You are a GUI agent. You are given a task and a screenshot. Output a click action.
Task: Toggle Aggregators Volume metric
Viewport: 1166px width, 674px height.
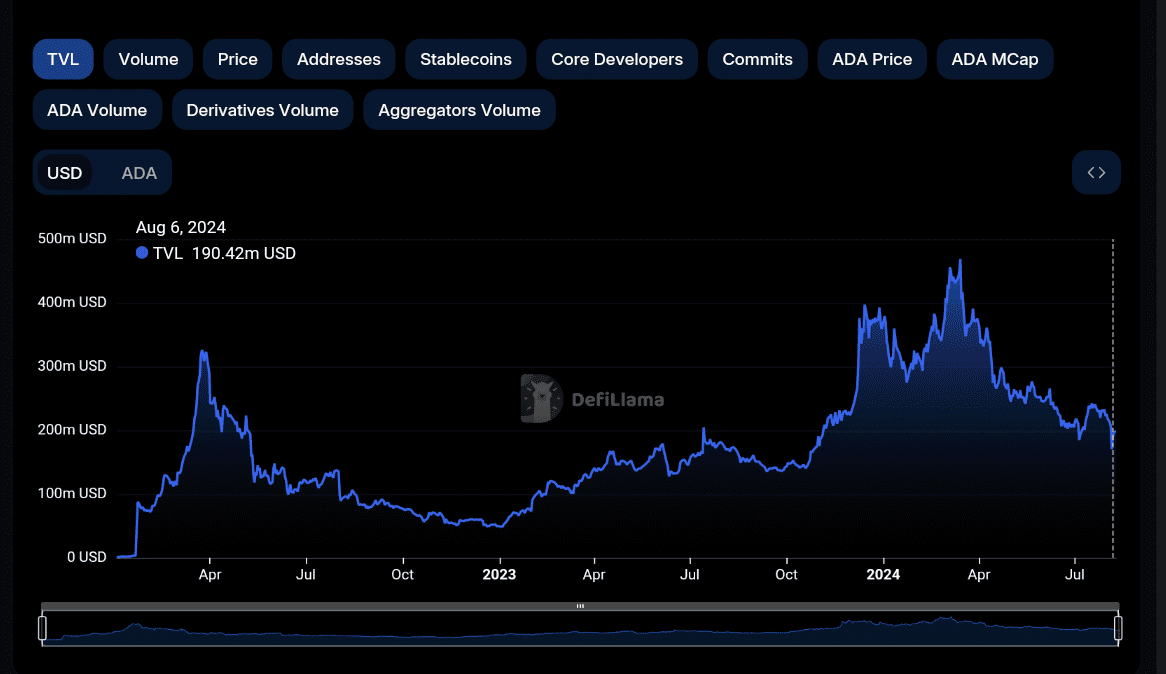pos(459,110)
